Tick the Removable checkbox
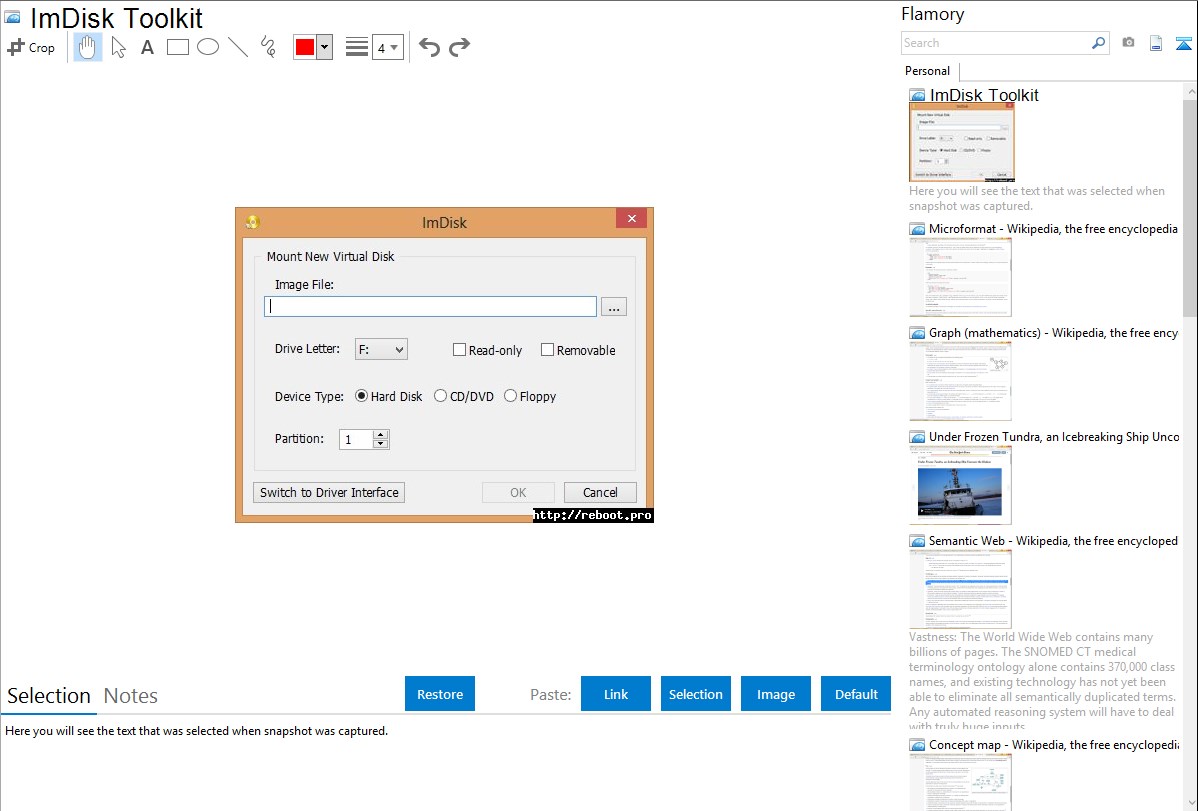 pyautogui.click(x=548, y=350)
